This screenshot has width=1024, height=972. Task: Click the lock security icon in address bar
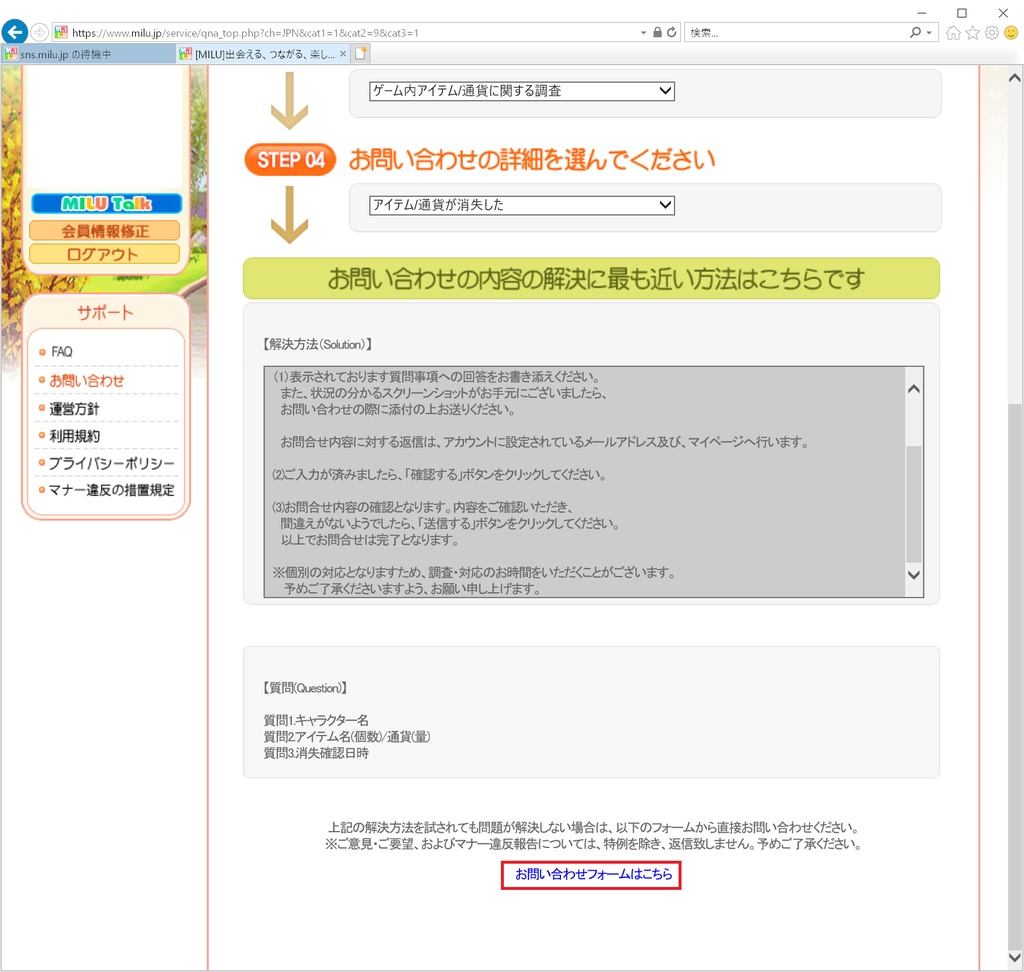pyautogui.click(x=657, y=32)
